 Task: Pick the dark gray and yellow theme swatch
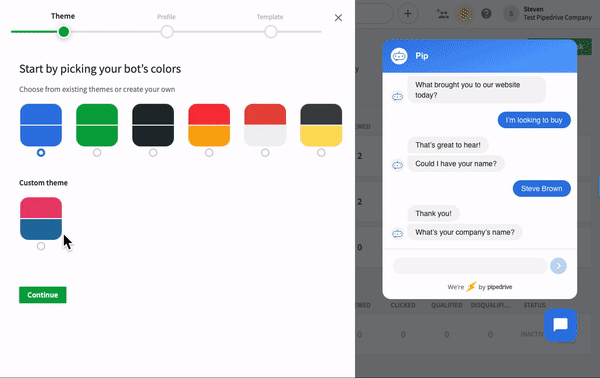(321, 125)
